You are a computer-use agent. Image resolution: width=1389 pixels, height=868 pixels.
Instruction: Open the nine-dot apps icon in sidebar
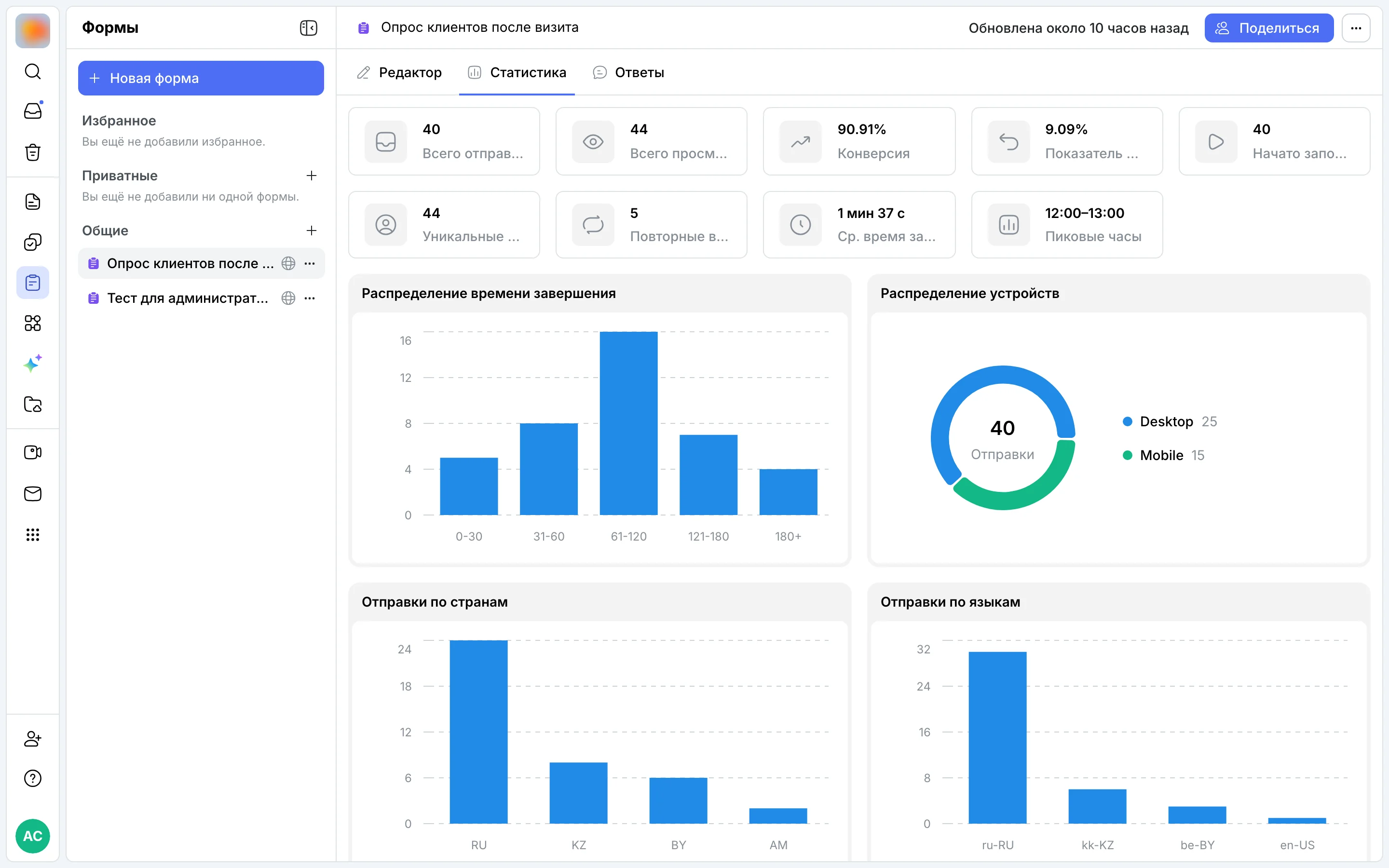click(33, 534)
